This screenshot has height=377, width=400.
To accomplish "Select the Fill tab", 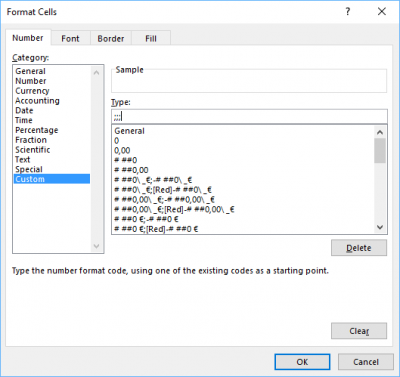I will (x=151, y=39).
